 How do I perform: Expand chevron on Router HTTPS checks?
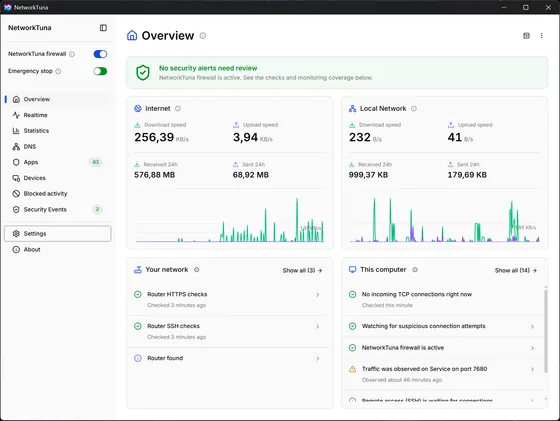(x=318, y=295)
